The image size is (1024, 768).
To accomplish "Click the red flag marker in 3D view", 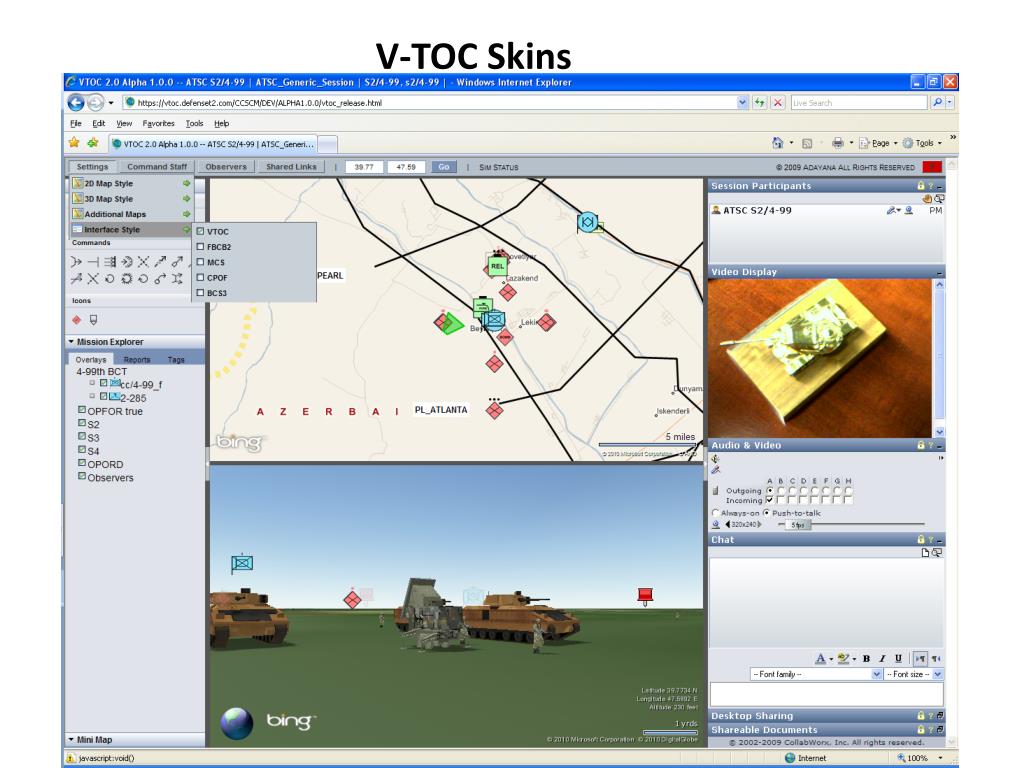I will click(645, 596).
